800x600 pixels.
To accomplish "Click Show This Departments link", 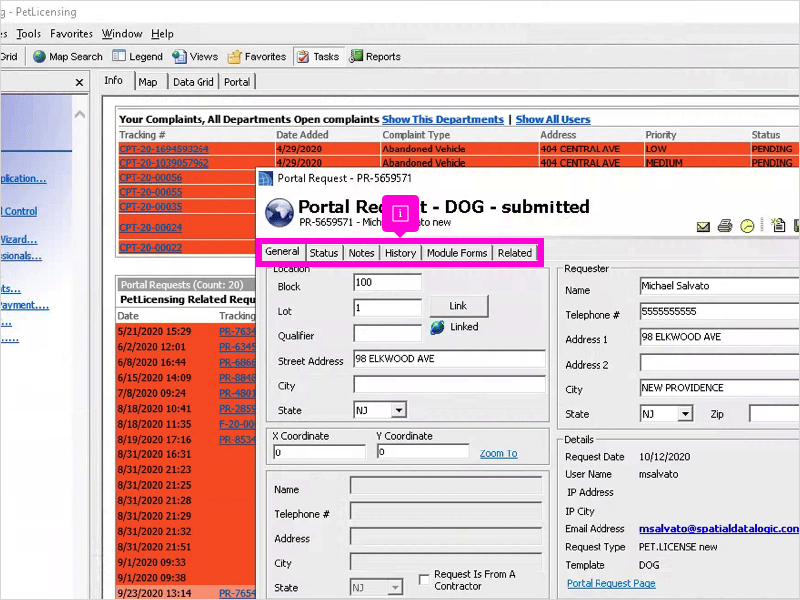I will 443,119.
